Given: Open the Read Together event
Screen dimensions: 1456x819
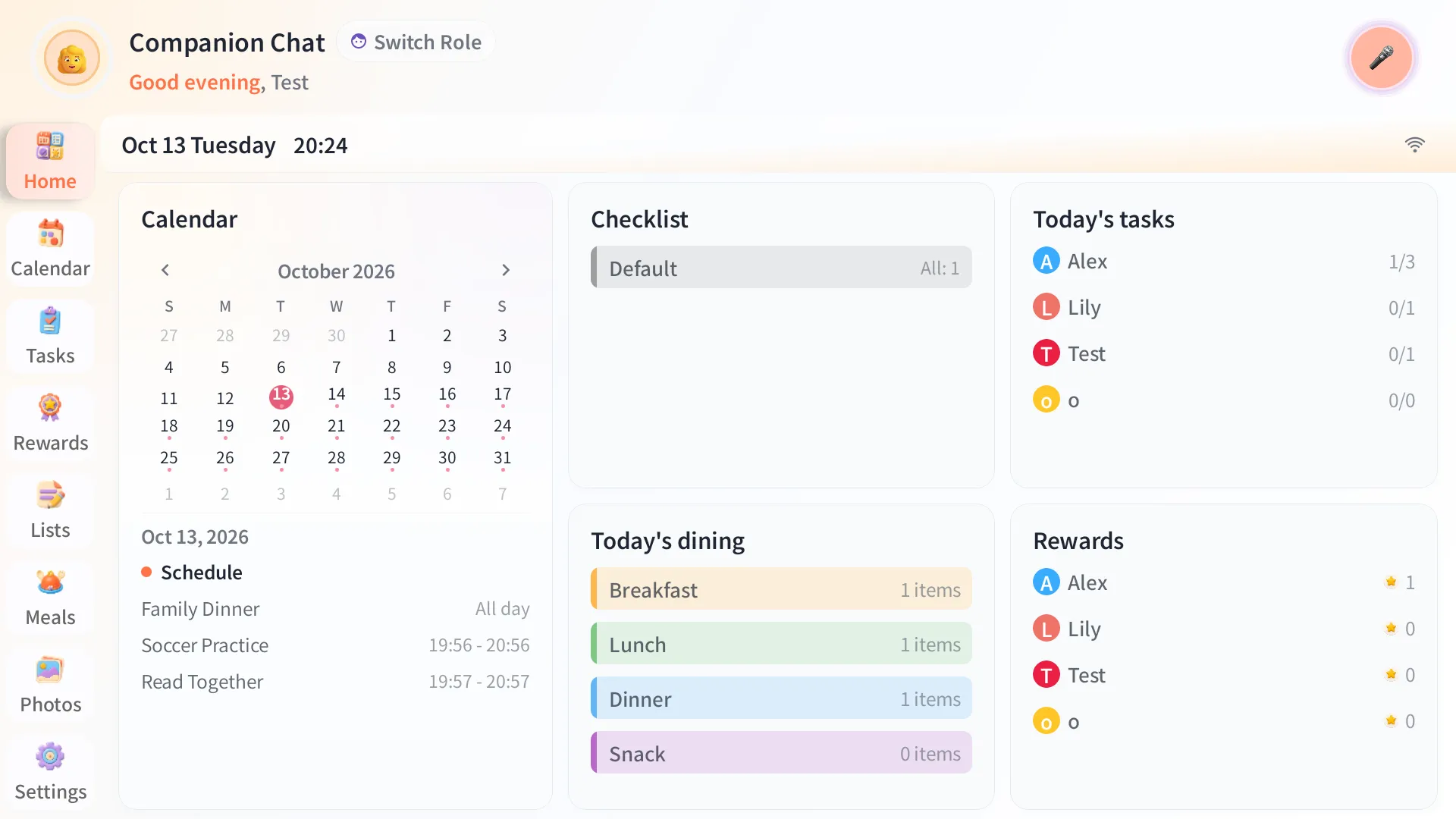Looking at the screenshot, I should 335,682.
